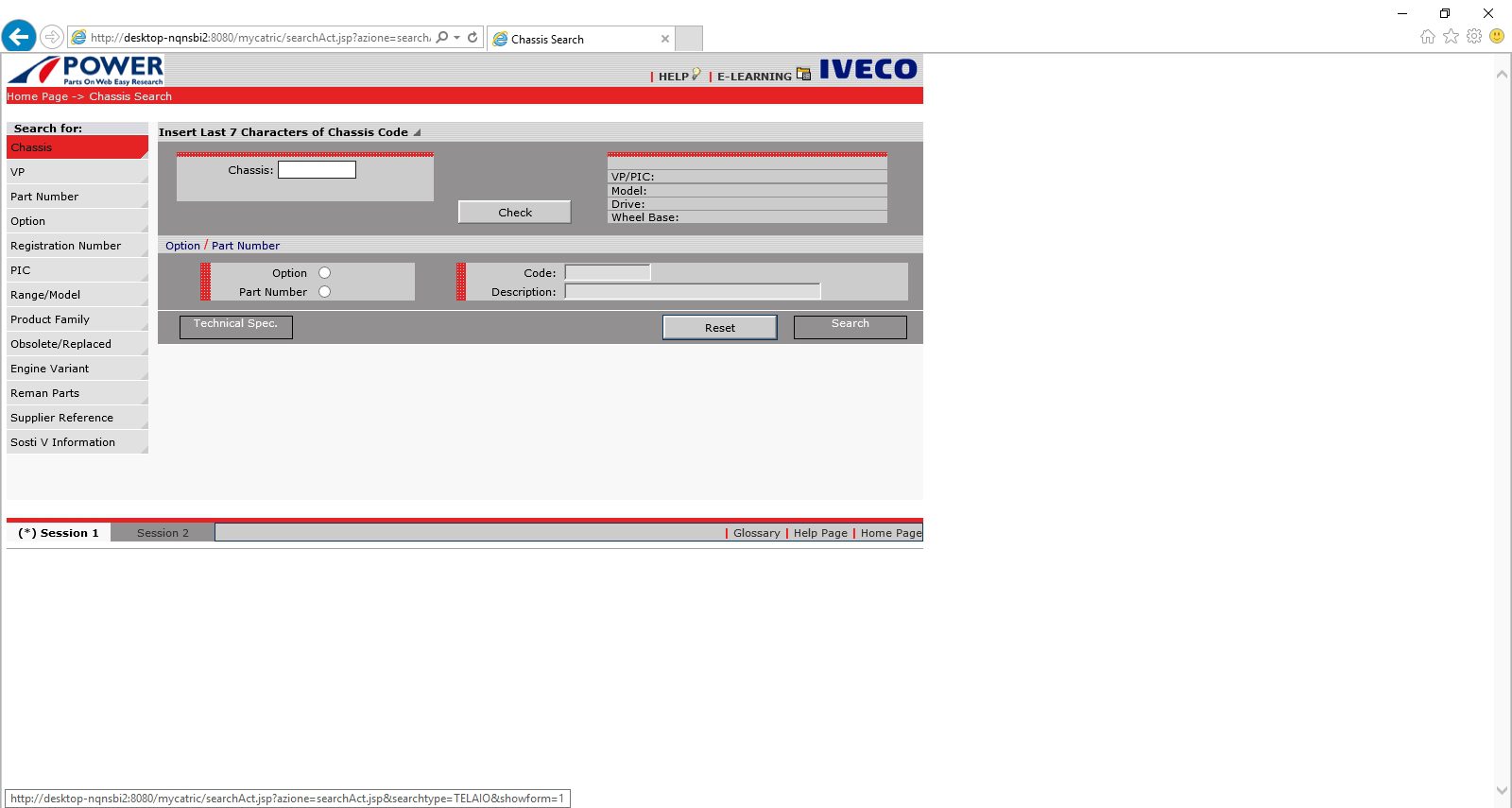Click the Search button
The width and height of the screenshot is (1512, 808).
(850, 326)
